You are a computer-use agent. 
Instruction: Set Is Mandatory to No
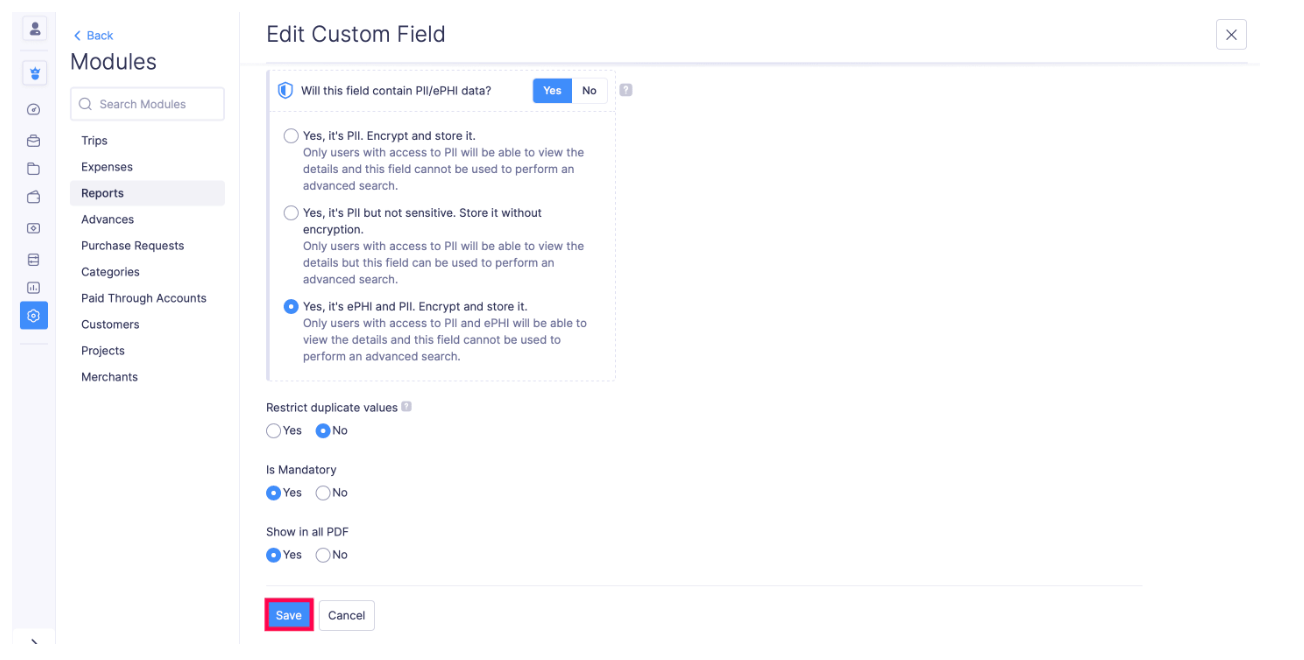coord(323,493)
